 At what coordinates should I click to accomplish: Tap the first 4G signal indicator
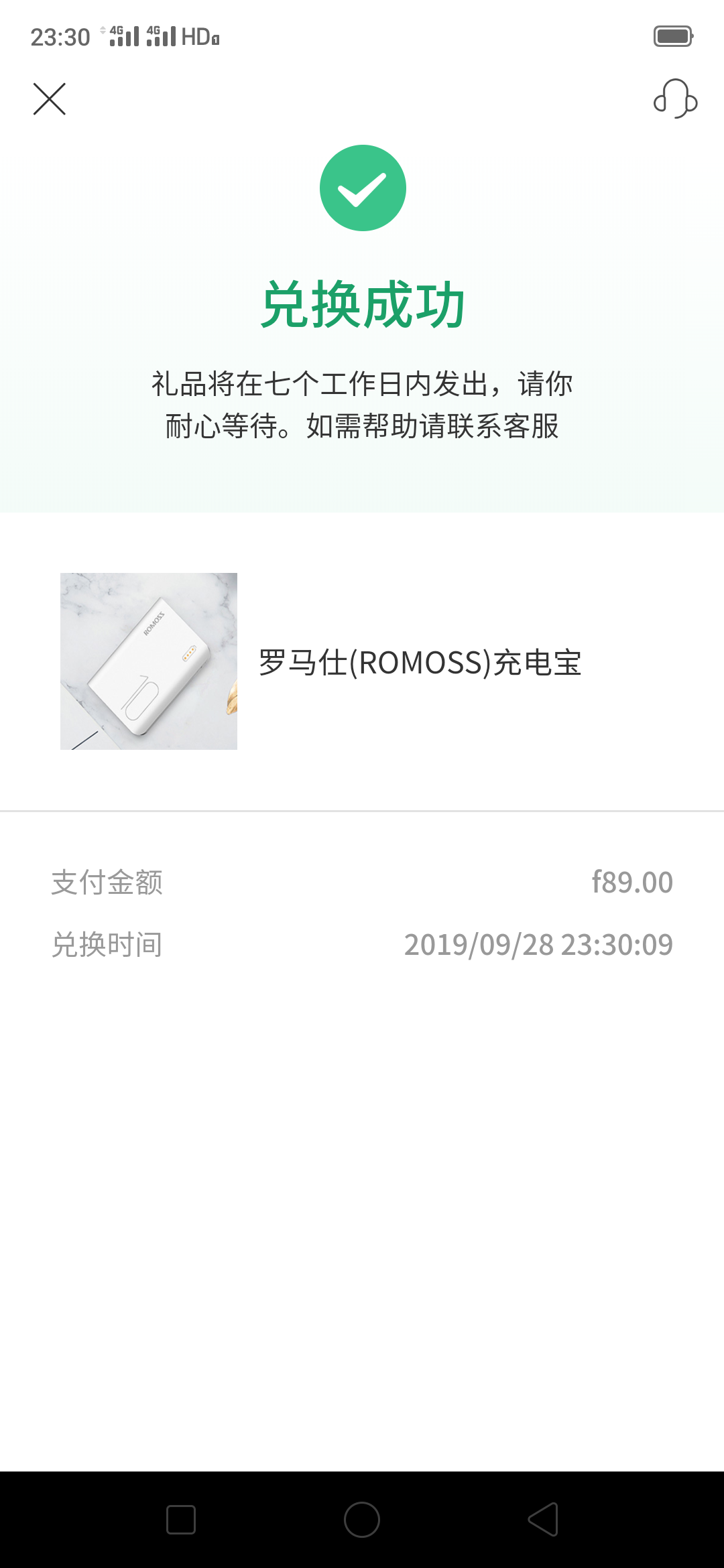[124, 36]
